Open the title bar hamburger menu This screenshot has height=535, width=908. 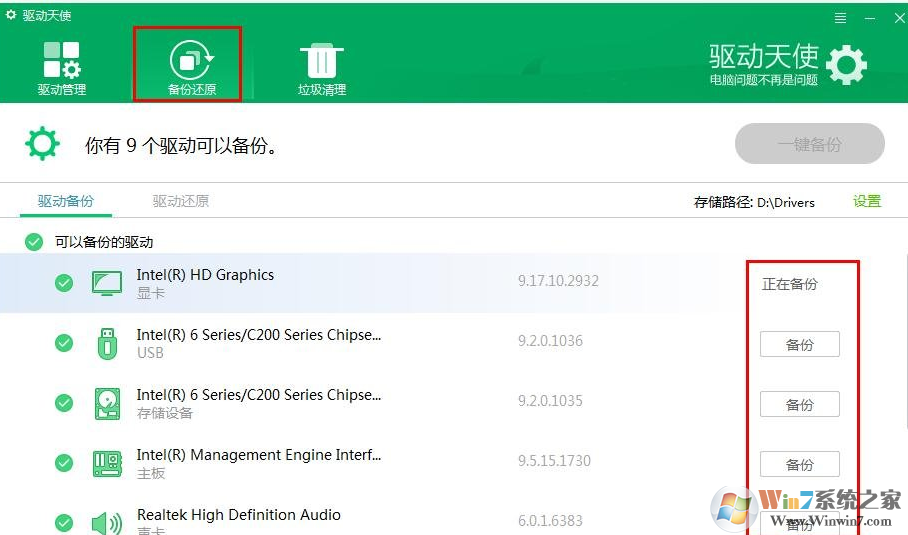pyautogui.click(x=840, y=18)
